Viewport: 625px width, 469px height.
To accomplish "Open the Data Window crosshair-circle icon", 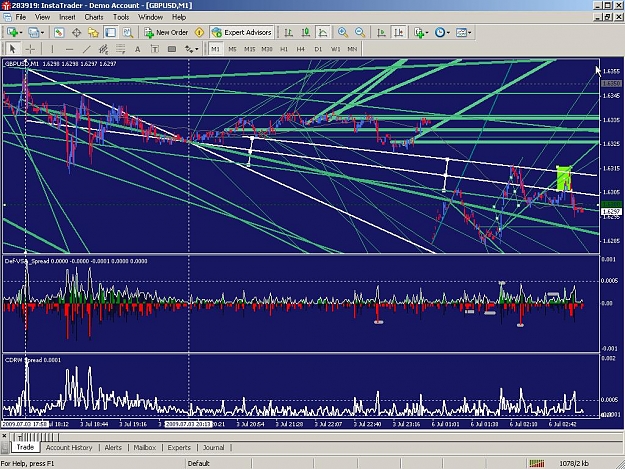I will click(x=76, y=33).
